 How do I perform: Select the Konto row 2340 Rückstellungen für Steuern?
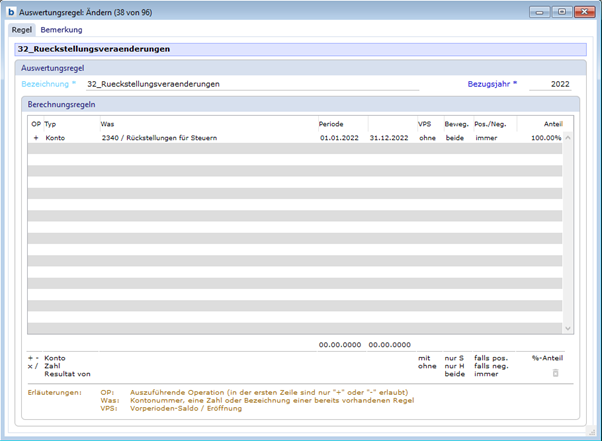click(x=160, y=137)
